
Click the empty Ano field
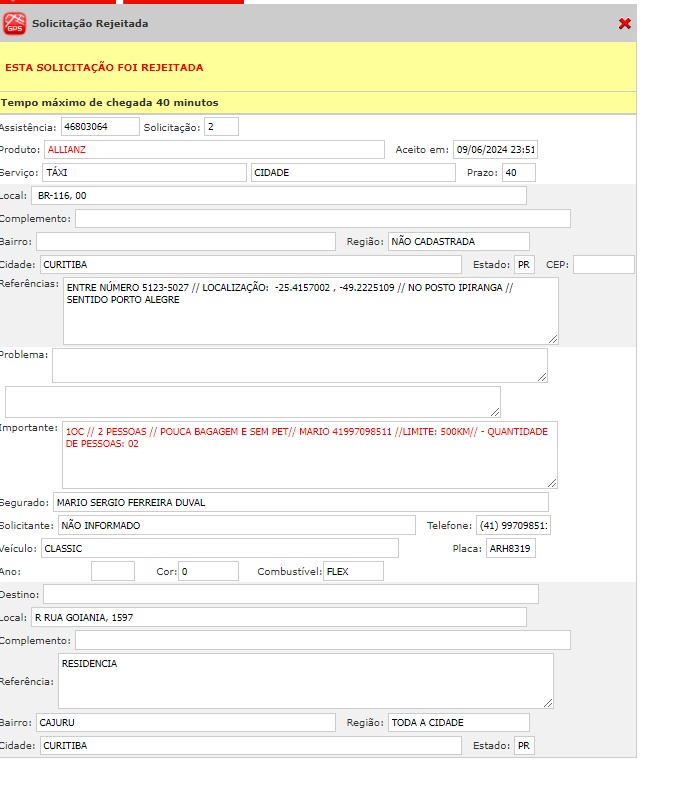[x=113, y=572]
